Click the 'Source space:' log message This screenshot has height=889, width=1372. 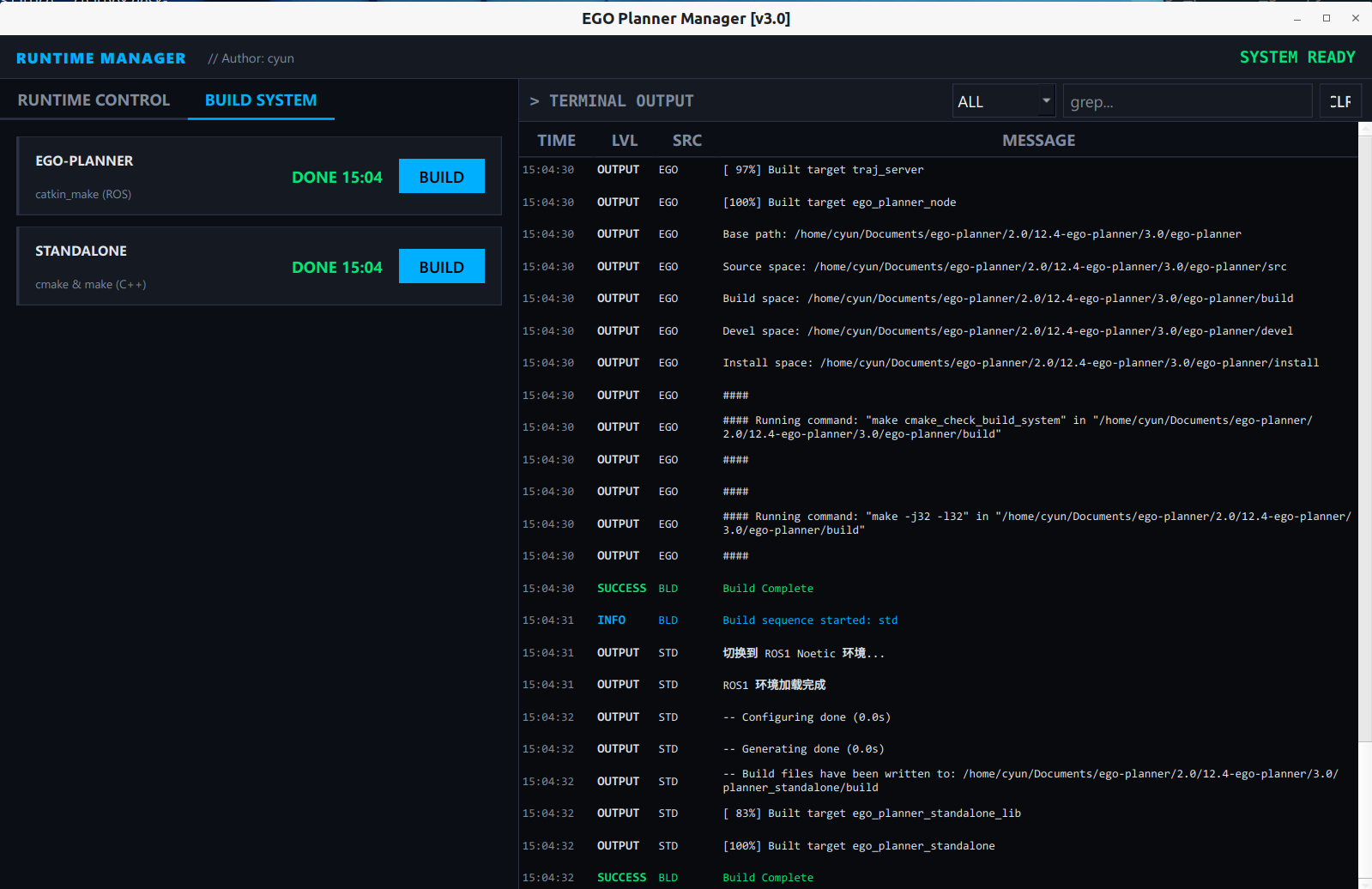(1005, 267)
